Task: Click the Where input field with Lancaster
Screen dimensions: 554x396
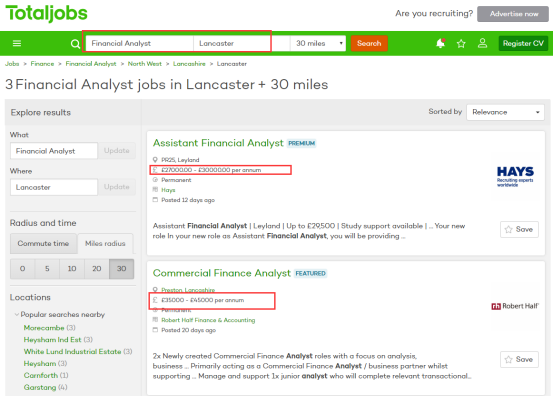Action: coord(54,187)
